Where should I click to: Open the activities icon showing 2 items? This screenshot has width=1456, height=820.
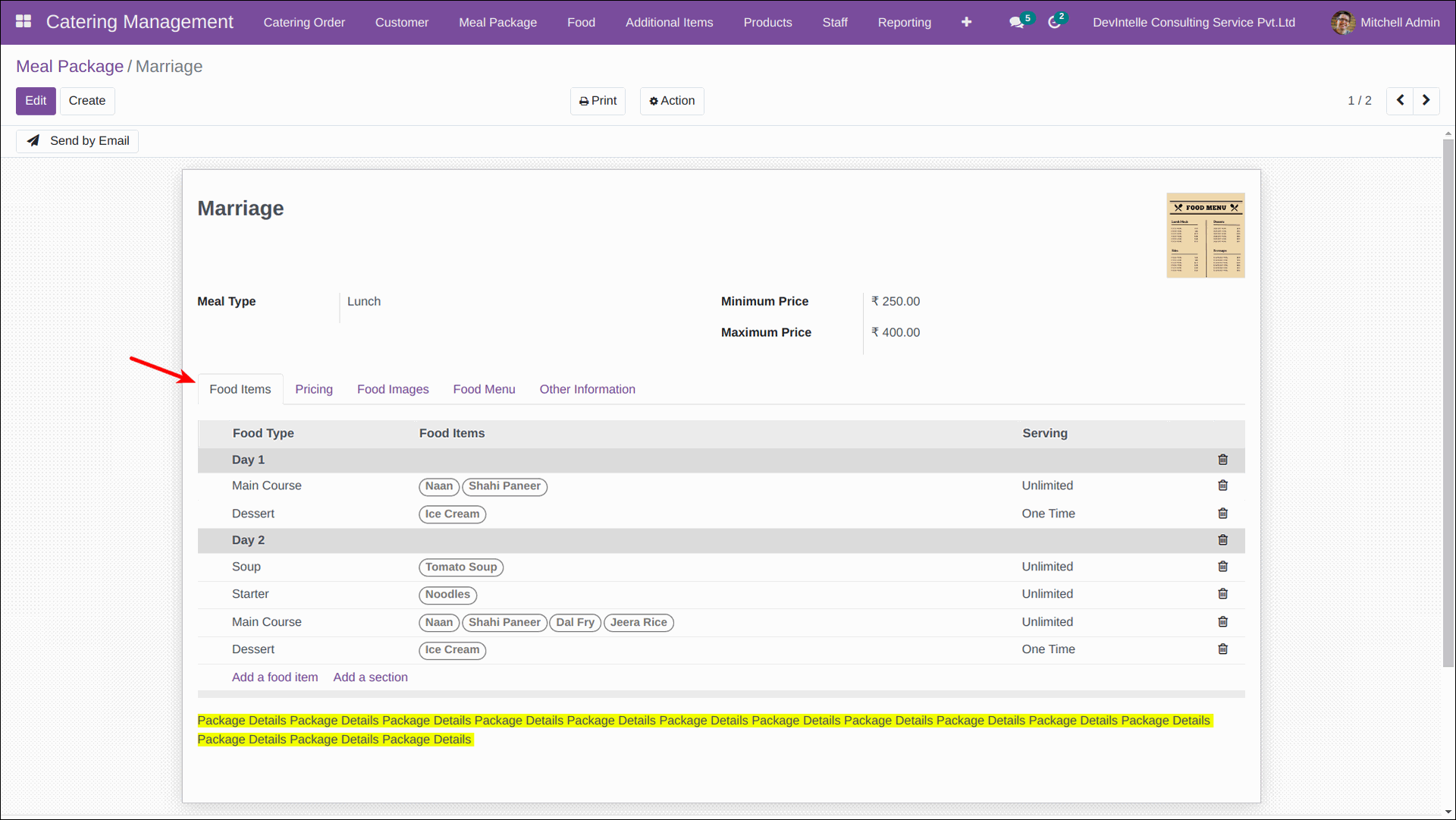coord(1054,22)
